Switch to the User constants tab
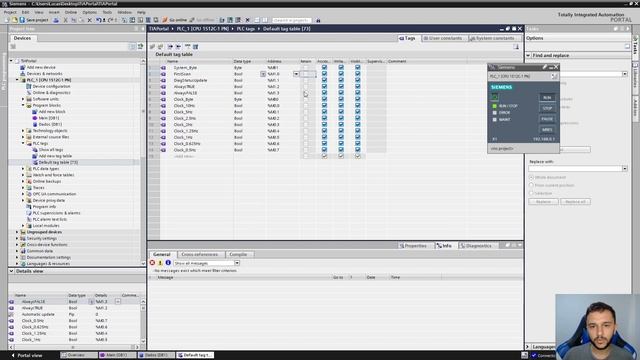The width and height of the screenshot is (640, 360). [443, 38]
